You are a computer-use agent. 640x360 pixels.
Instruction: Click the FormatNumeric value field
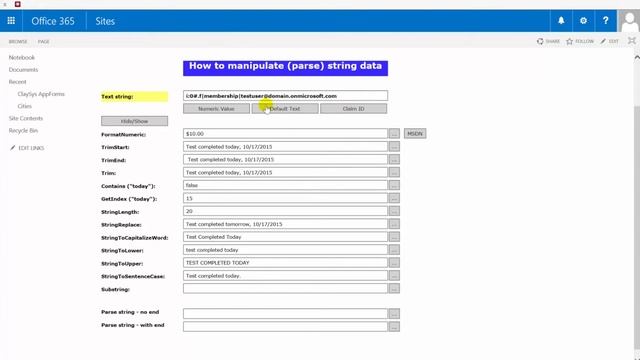(285, 133)
